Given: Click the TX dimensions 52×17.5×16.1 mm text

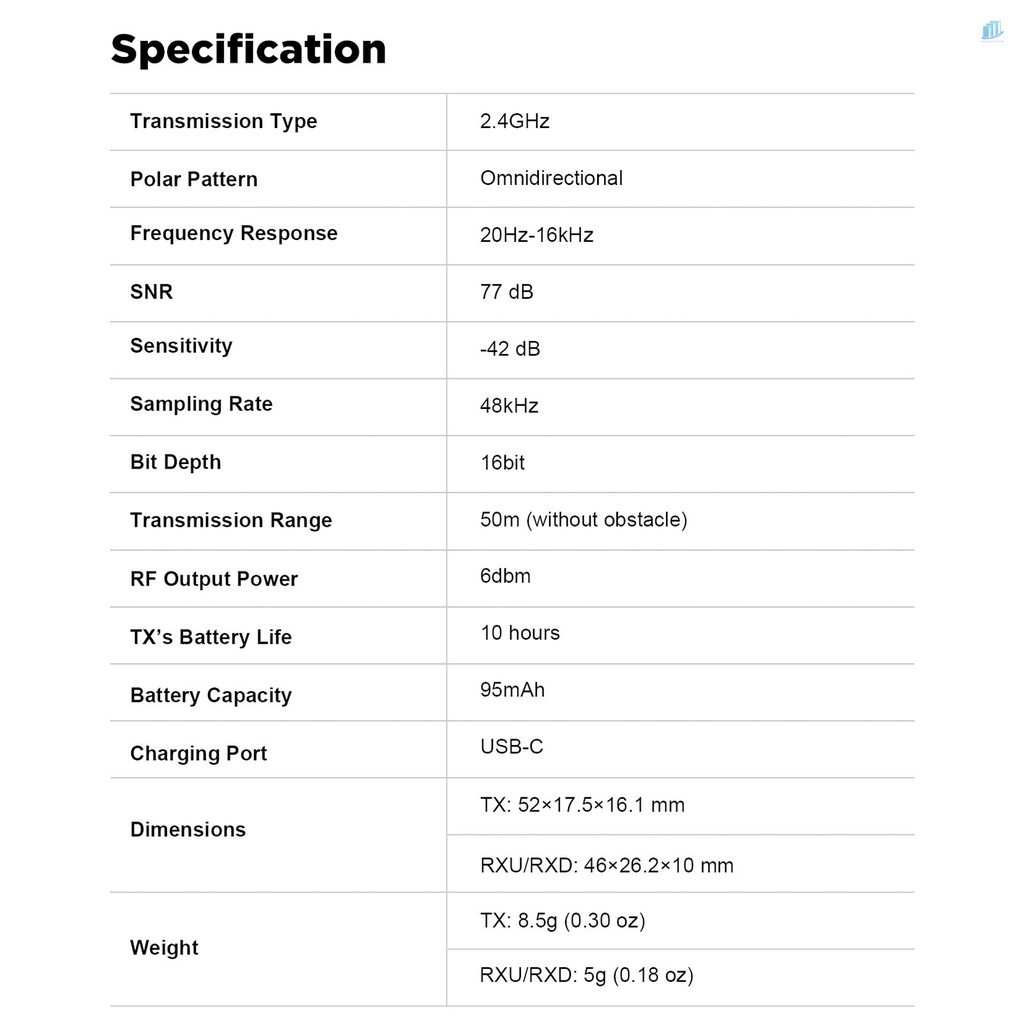Looking at the screenshot, I should coord(582,805).
